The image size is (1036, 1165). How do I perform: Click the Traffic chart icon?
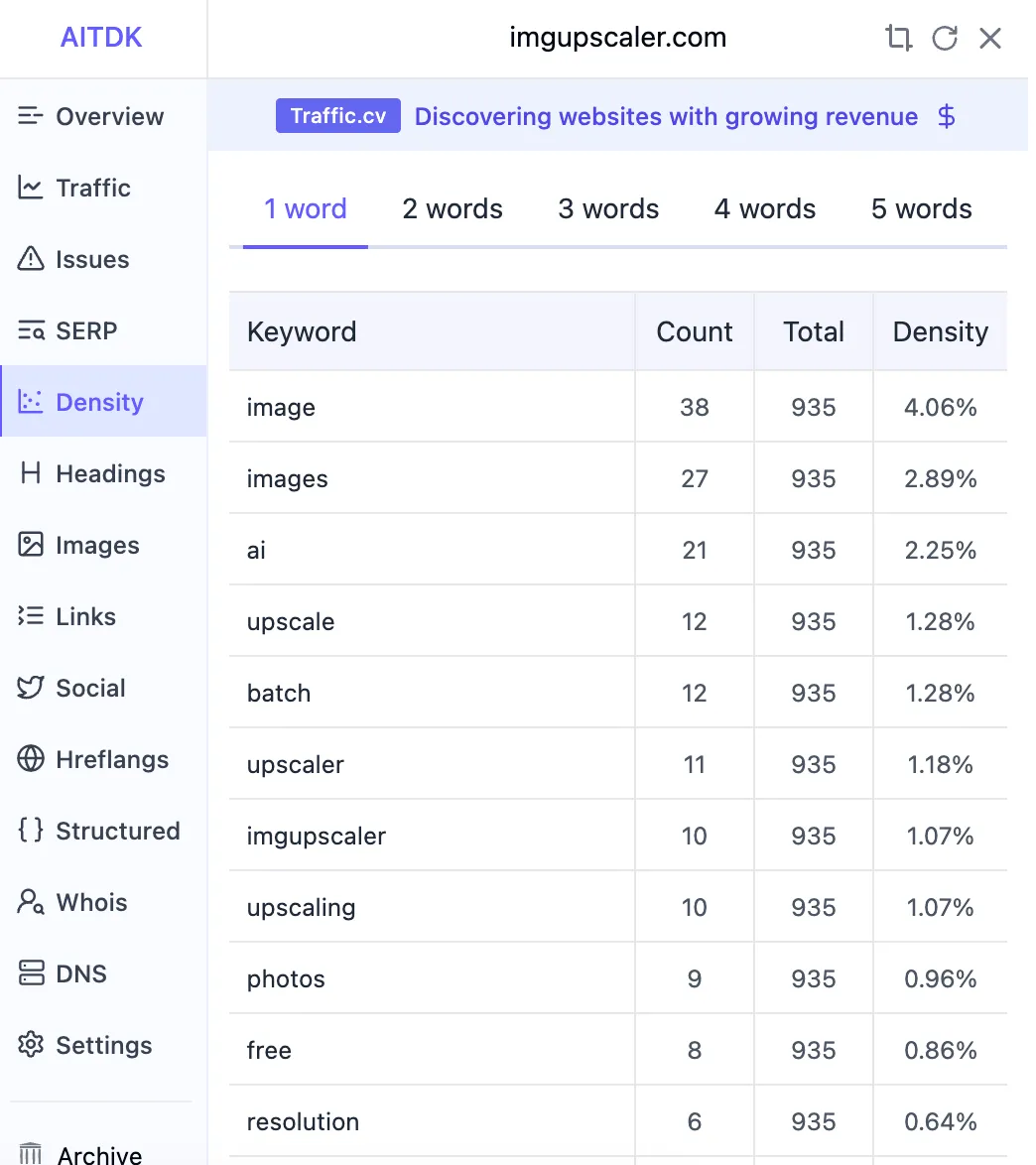[31, 188]
